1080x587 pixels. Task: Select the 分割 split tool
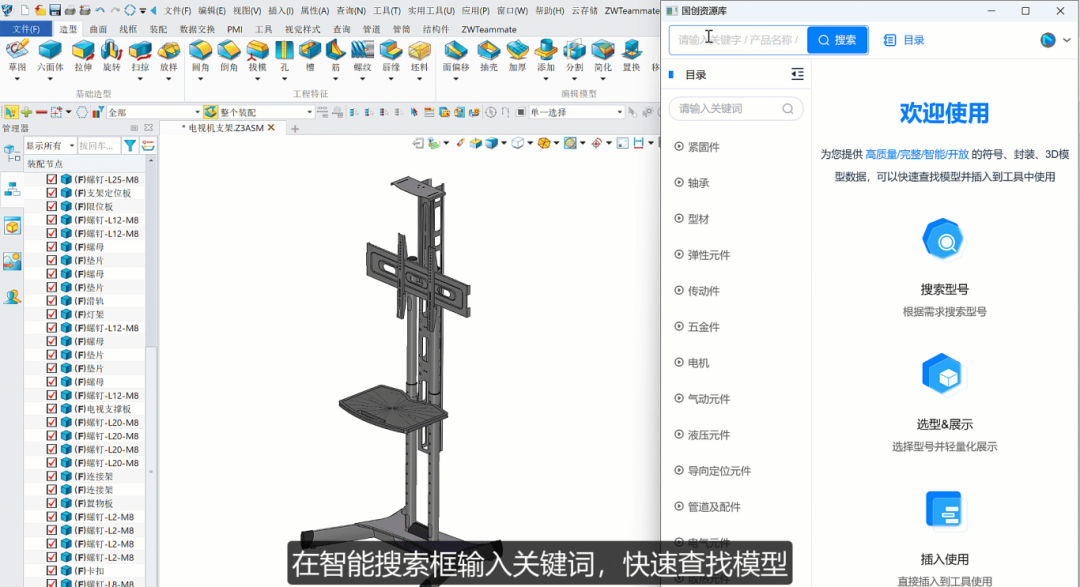coord(574,56)
